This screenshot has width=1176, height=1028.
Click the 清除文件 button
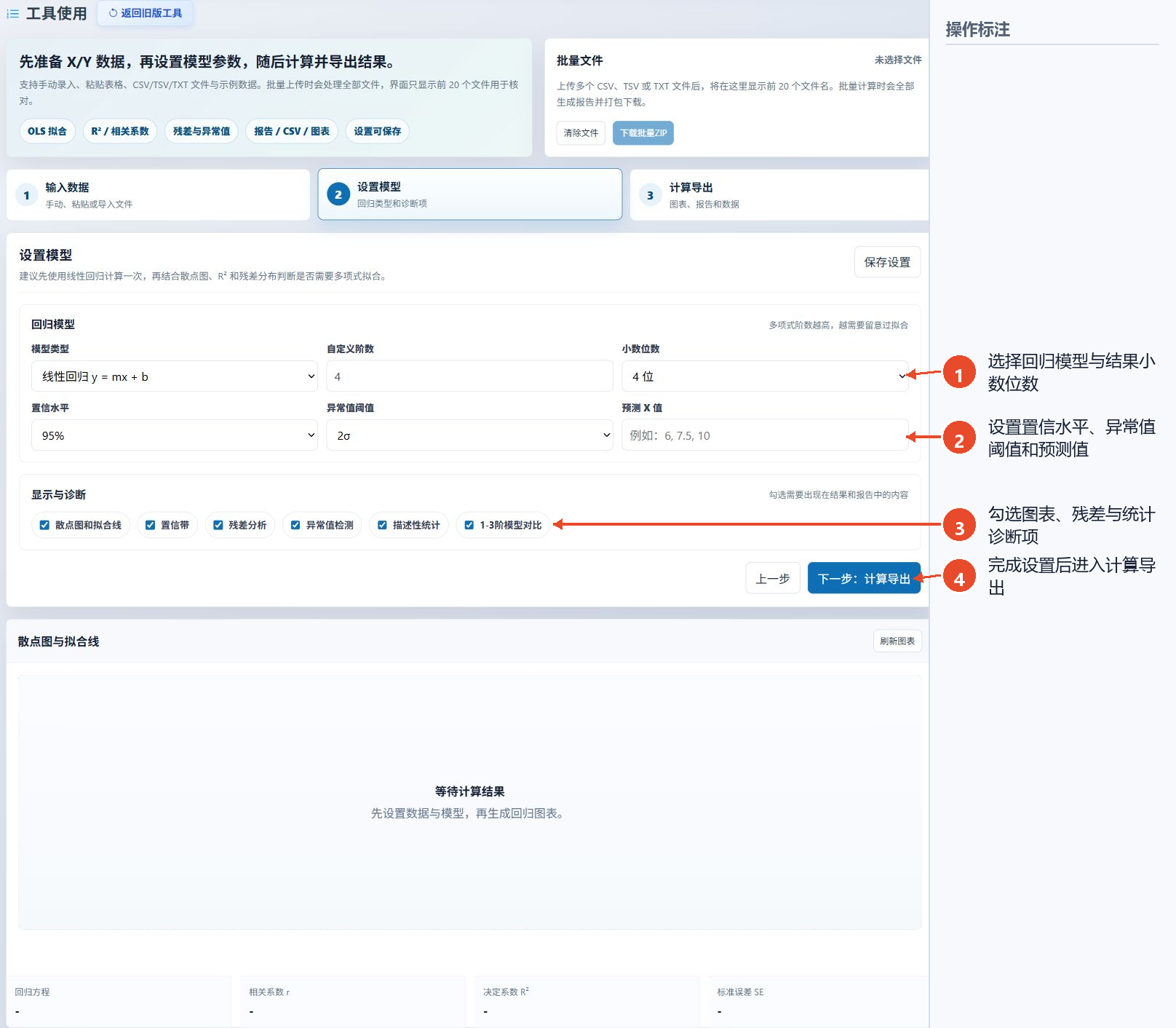(x=581, y=133)
